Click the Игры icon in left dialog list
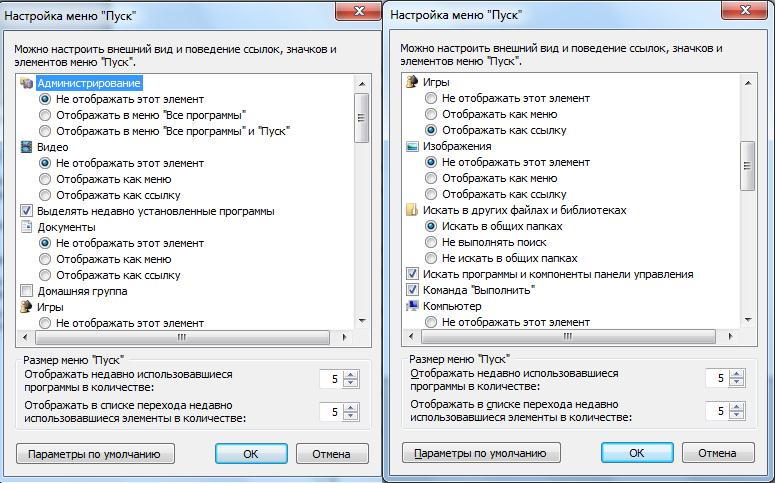The width and height of the screenshot is (776, 483). click(x=26, y=307)
